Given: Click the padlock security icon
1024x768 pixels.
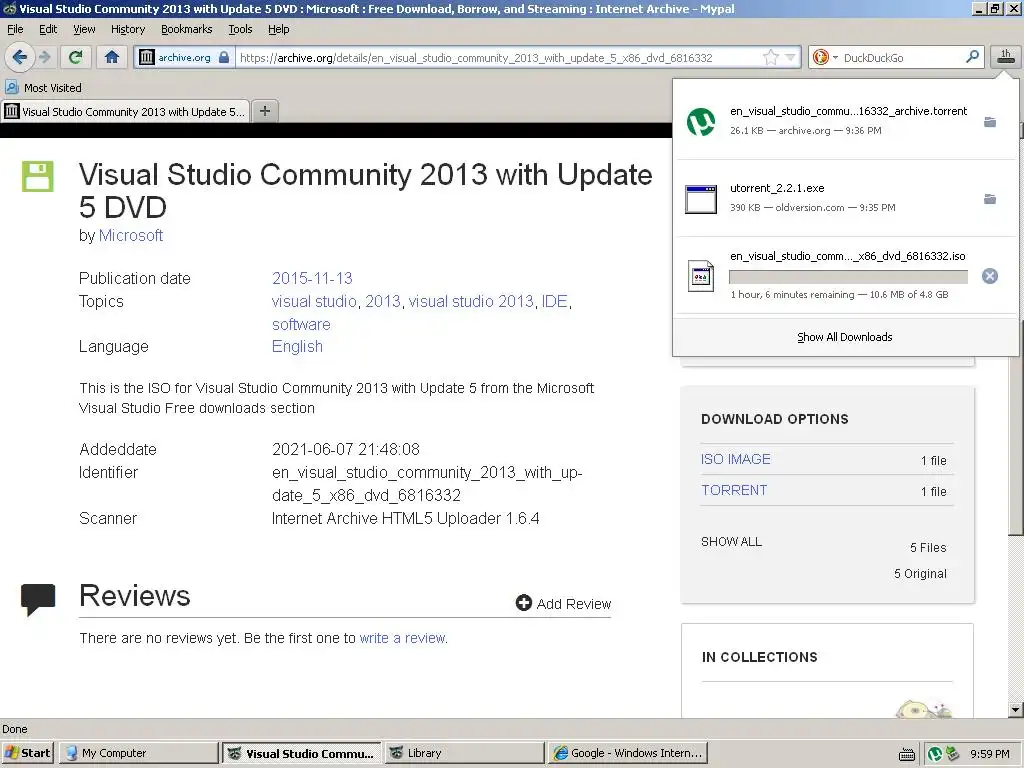Looking at the screenshot, I should coord(224,57).
